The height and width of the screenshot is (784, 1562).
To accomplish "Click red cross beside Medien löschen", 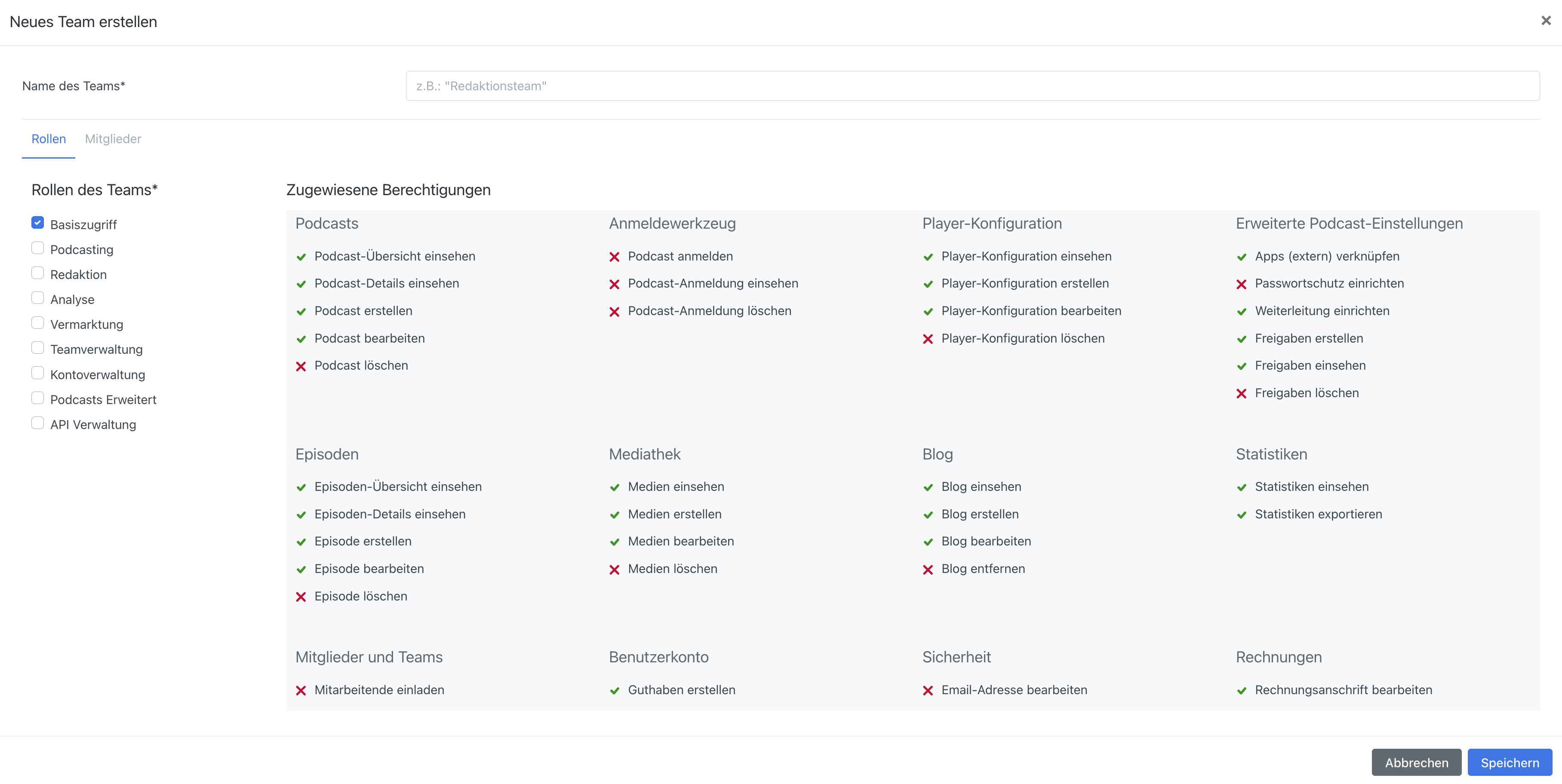I will coord(614,570).
